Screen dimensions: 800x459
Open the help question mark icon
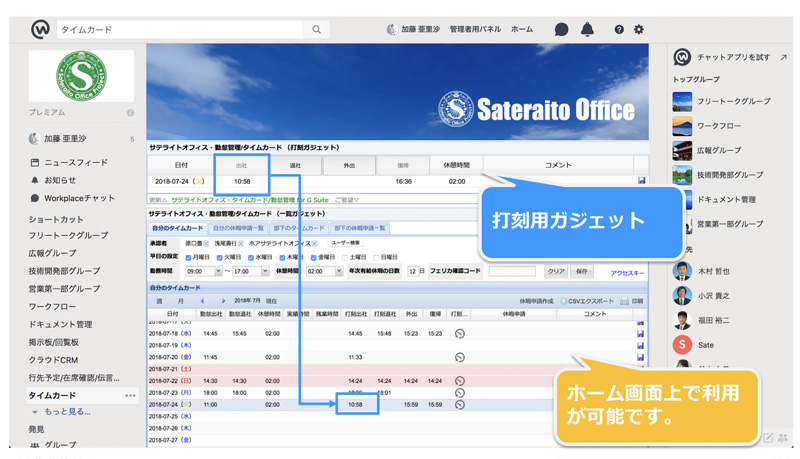(x=619, y=30)
